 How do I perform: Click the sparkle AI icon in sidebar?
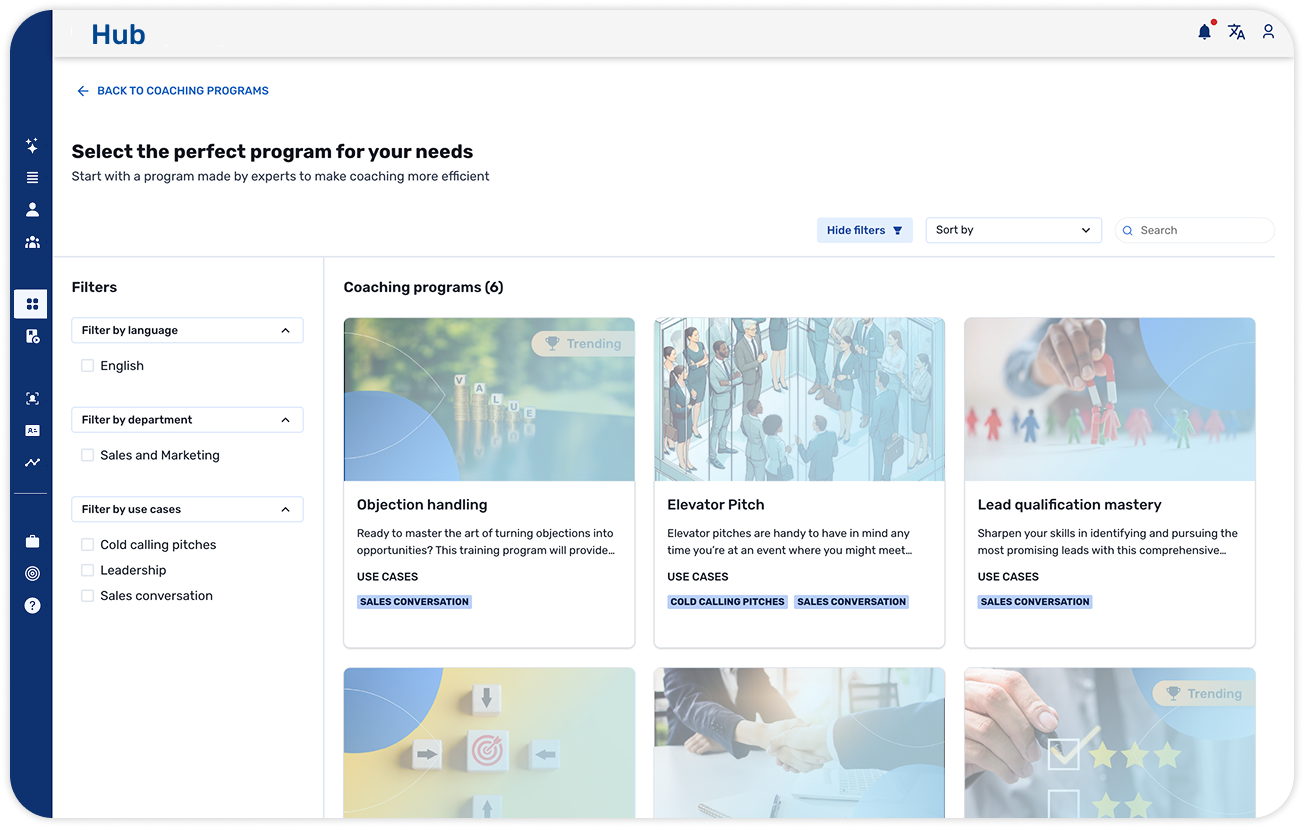pos(32,146)
